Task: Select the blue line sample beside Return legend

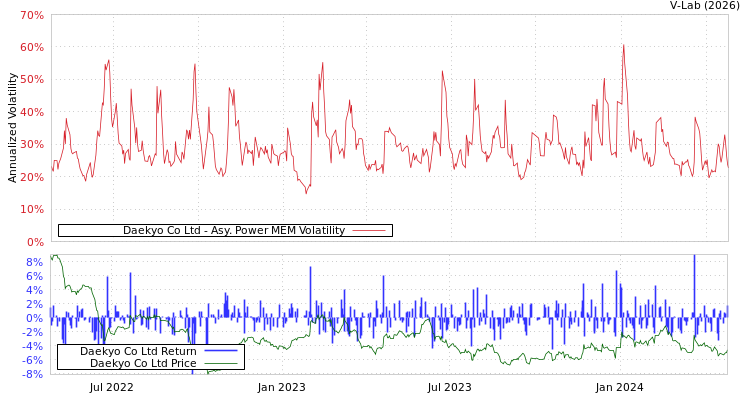Action: [220, 352]
